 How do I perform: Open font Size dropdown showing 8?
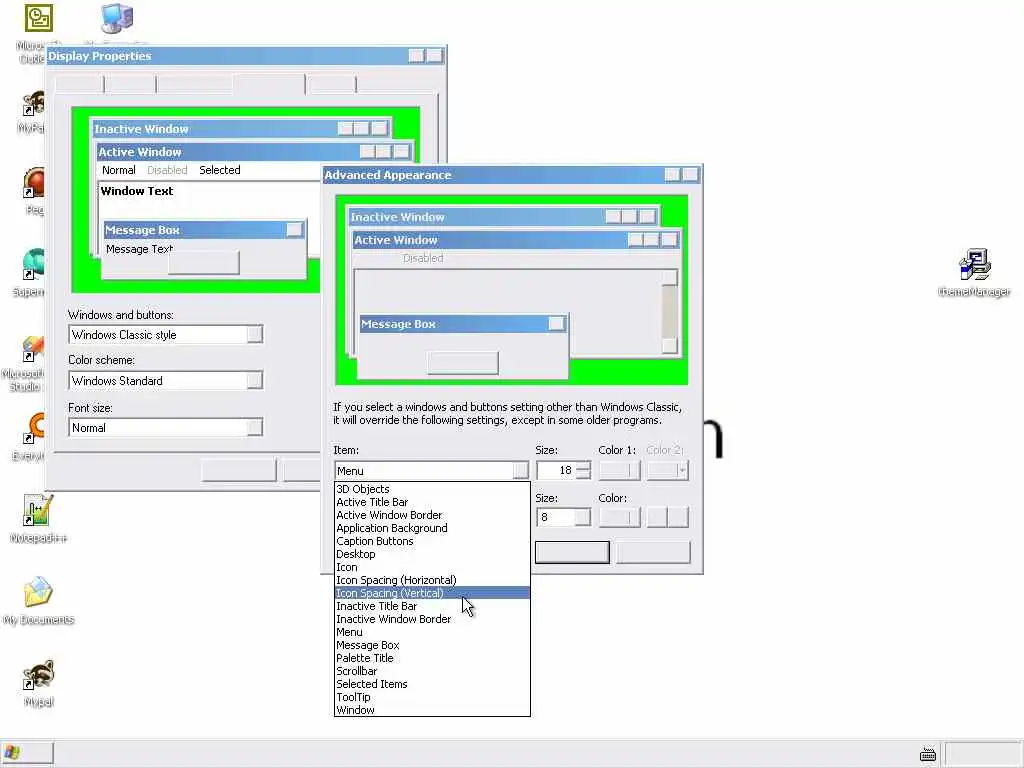pos(582,518)
